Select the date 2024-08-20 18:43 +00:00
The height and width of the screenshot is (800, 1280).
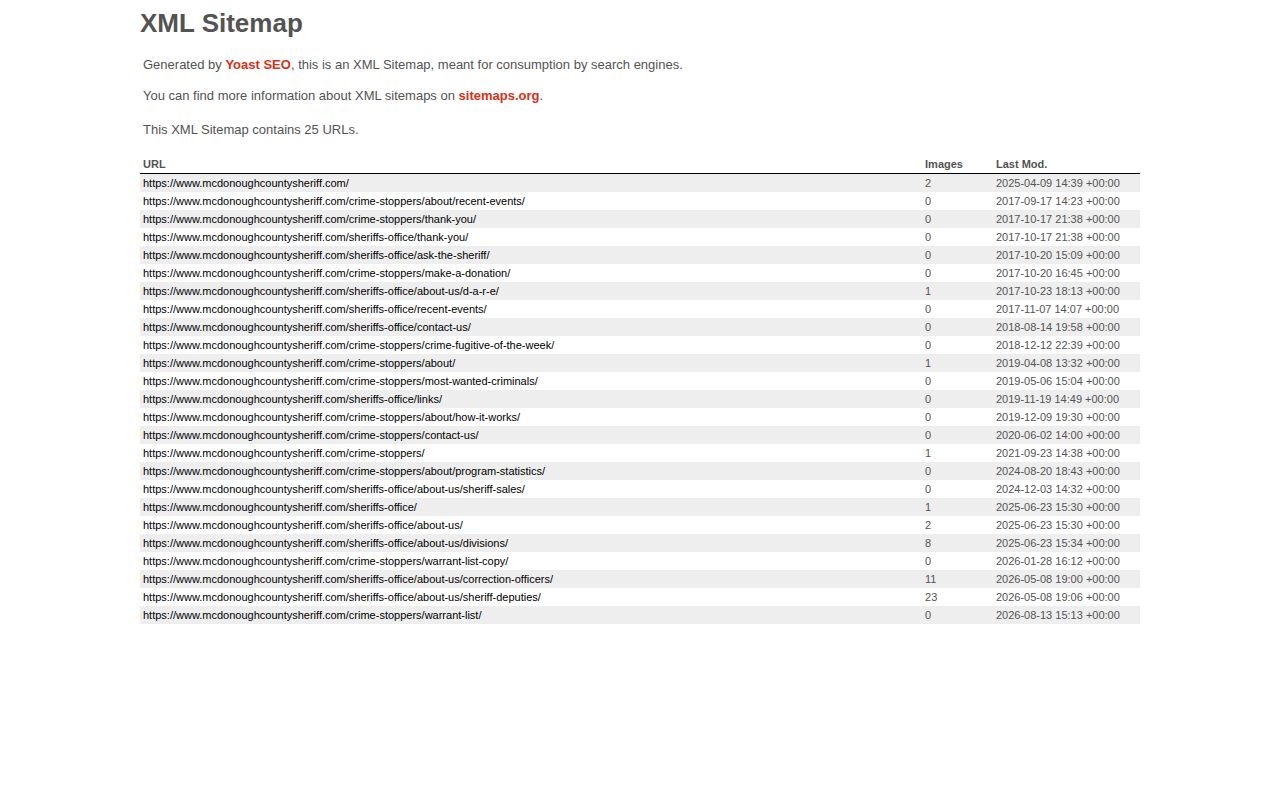coord(1058,471)
